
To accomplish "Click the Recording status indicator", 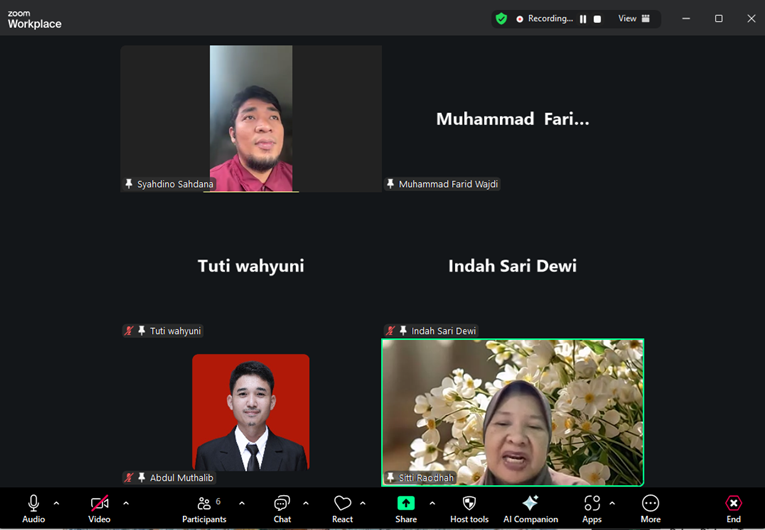I will tap(545, 19).
